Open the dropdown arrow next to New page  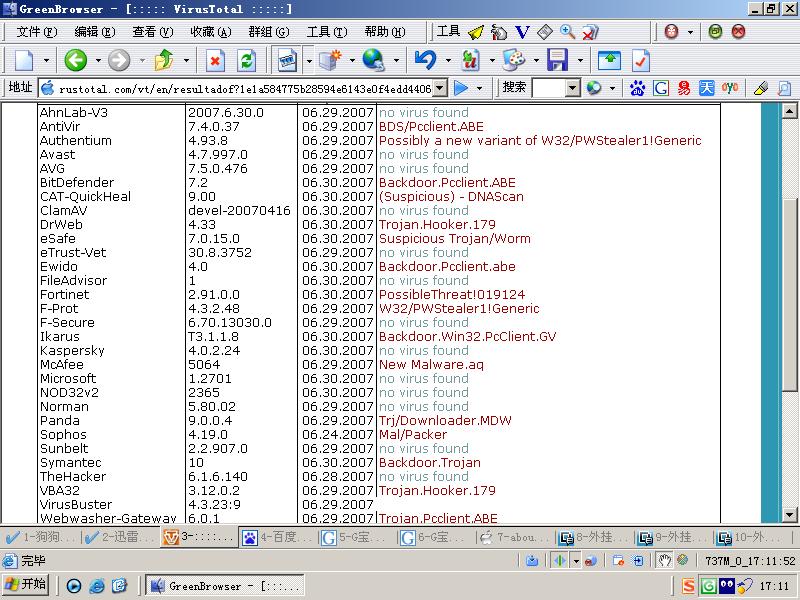coord(46,61)
